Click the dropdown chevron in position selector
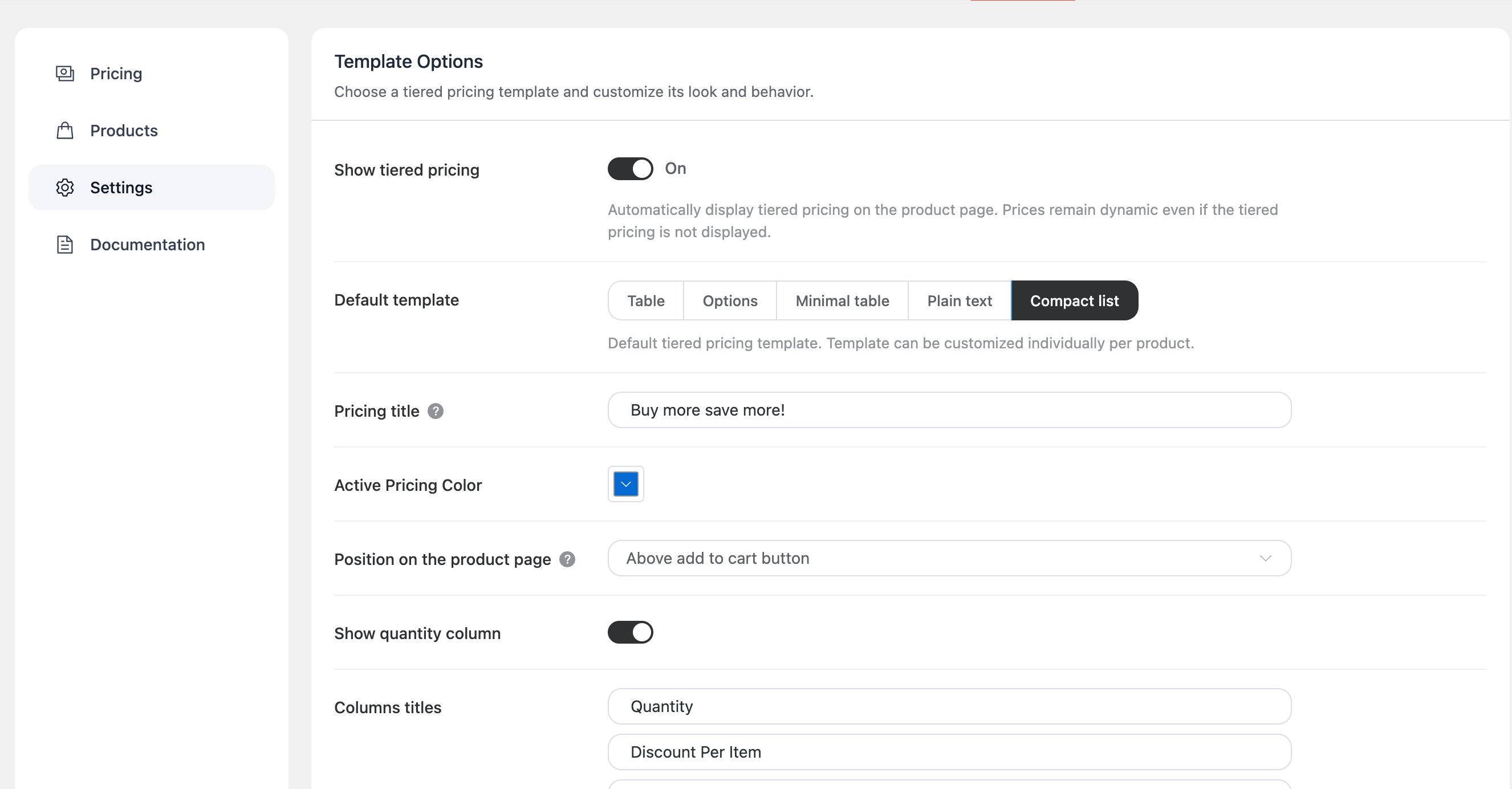The height and width of the screenshot is (789, 1512). tap(1266, 558)
